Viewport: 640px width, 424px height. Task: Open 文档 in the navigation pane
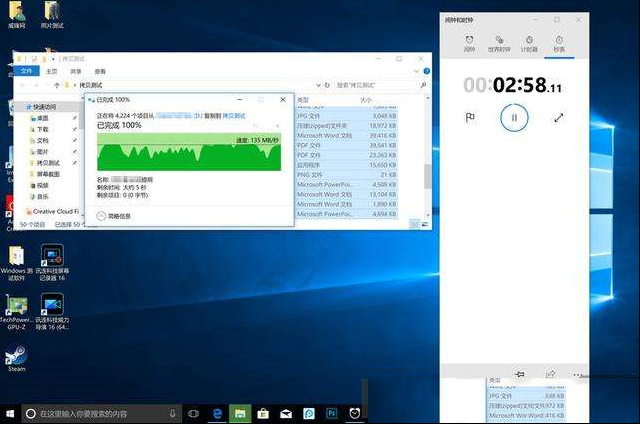(x=42, y=140)
